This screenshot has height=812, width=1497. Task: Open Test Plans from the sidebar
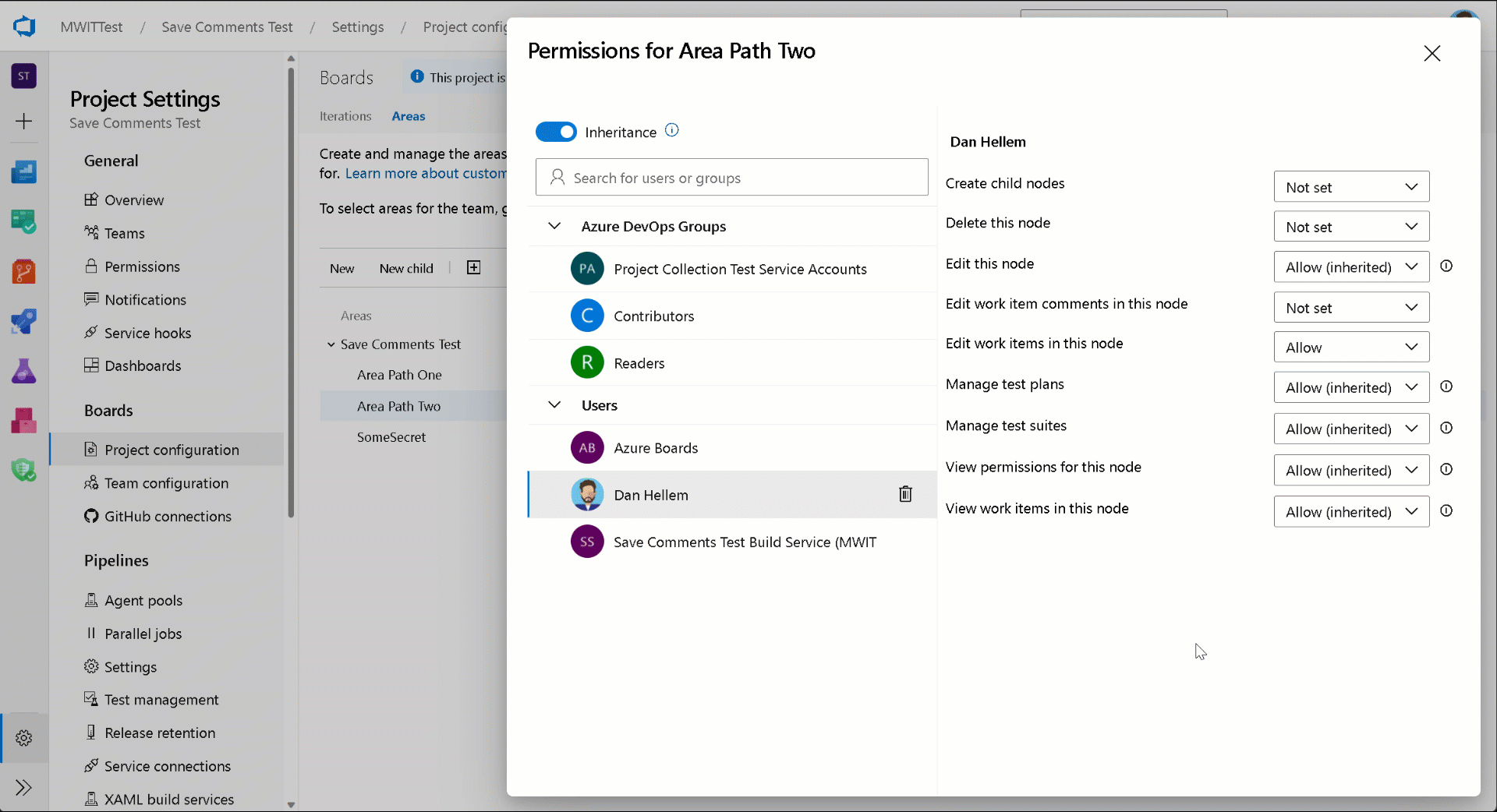[x=24, y=371]
